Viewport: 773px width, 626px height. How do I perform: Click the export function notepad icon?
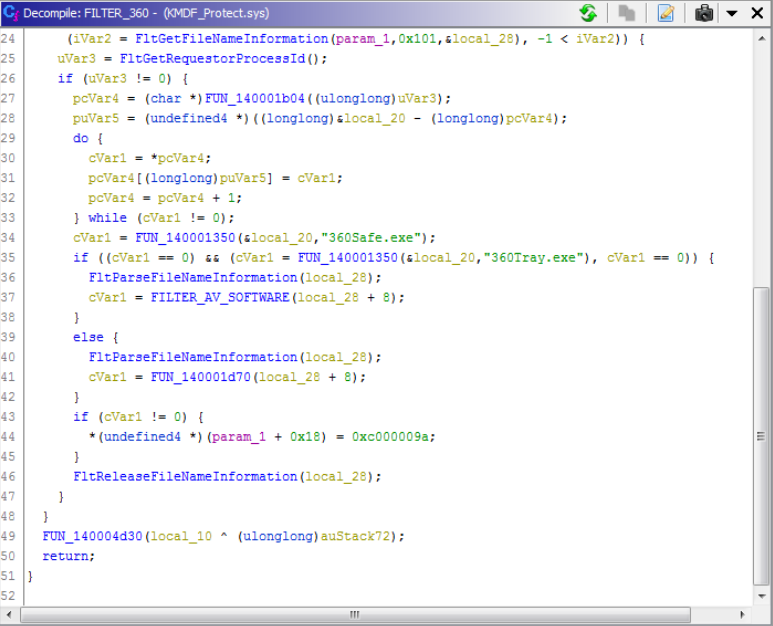click(665, 13)
